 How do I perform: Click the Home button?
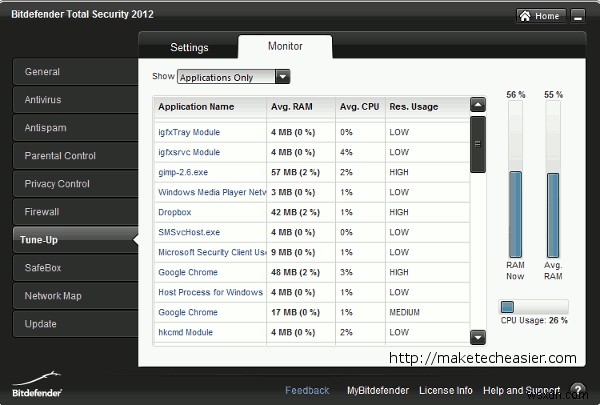pyautogui.click(x=541, y=16)
